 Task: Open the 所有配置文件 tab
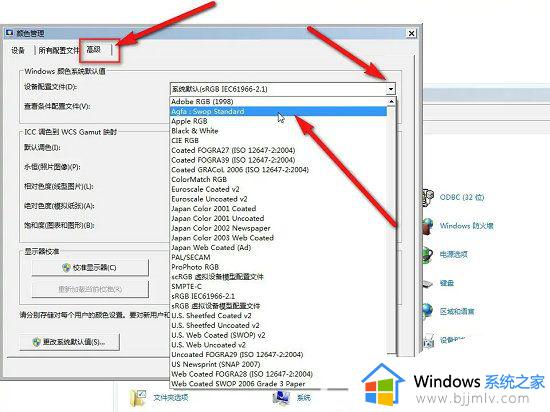(59, 50)
